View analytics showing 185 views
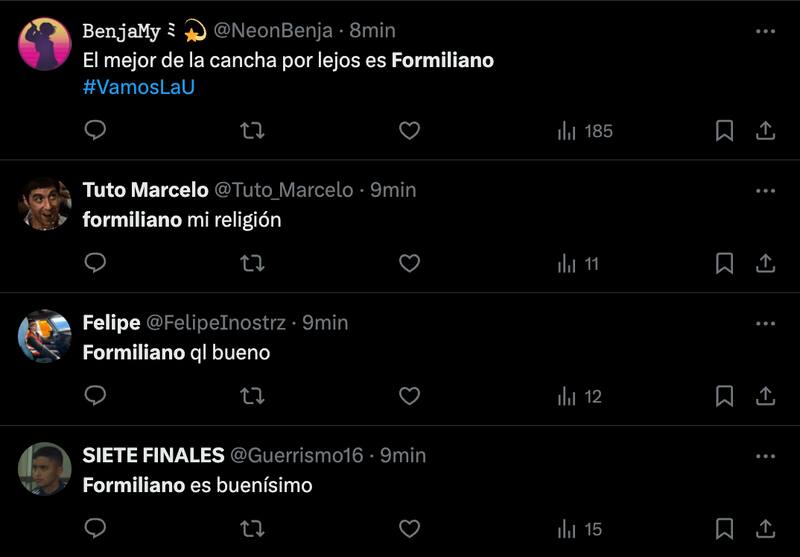This screenshot has width=800, height=557. (585, 131)
